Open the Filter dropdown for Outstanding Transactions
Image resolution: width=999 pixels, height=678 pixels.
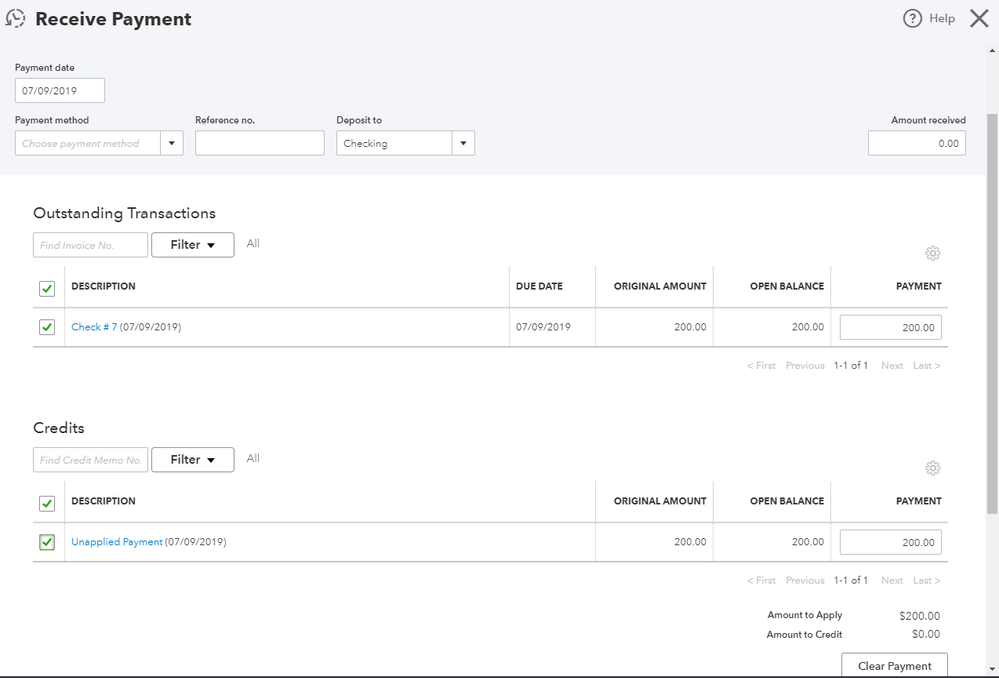[x=192, y=245]
